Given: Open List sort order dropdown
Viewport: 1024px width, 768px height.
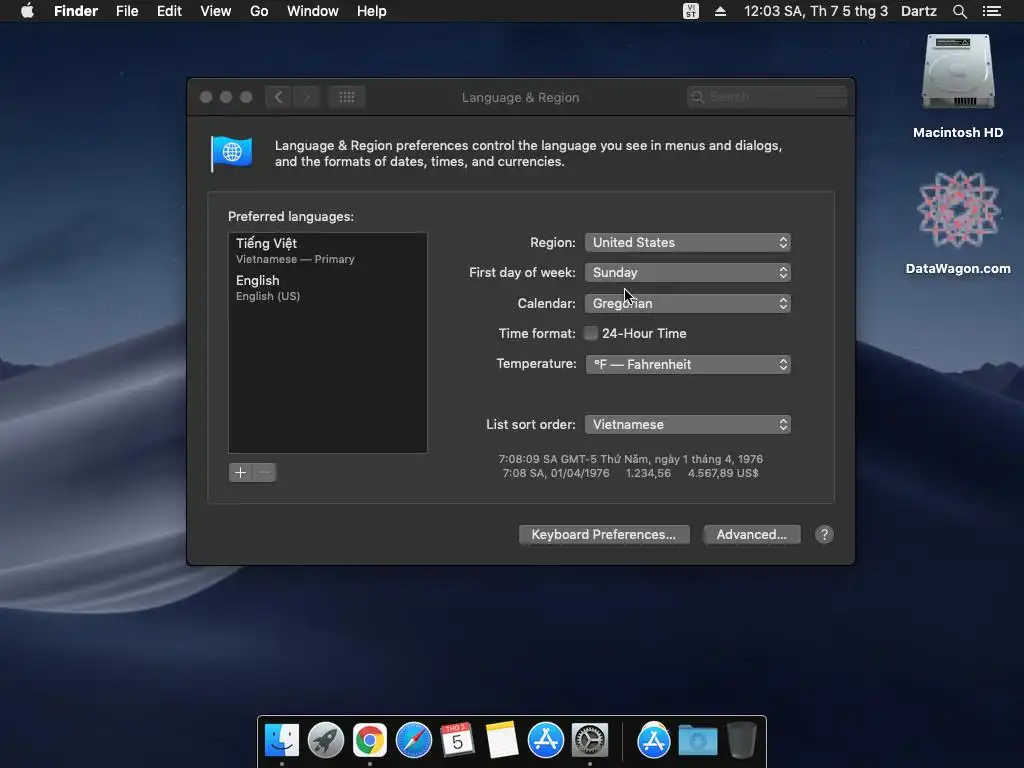Looking at the screenshot, I should [x=688, y=424].
